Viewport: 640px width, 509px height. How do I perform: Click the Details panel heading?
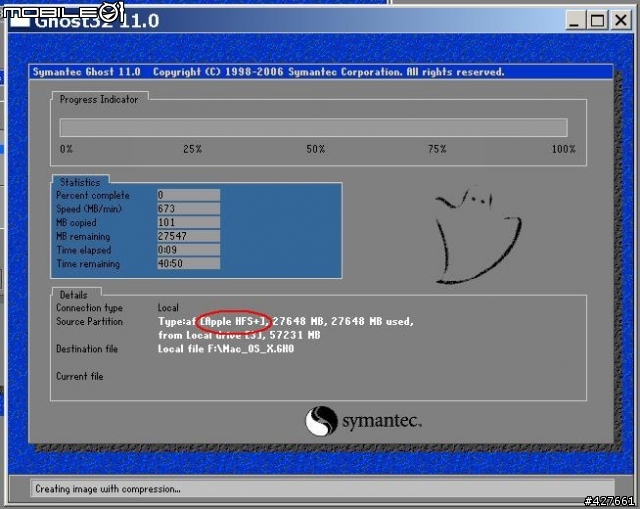73,295
